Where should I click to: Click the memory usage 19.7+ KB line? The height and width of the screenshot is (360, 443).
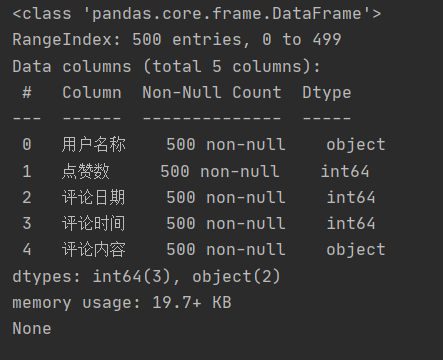(x=122, y=303)
